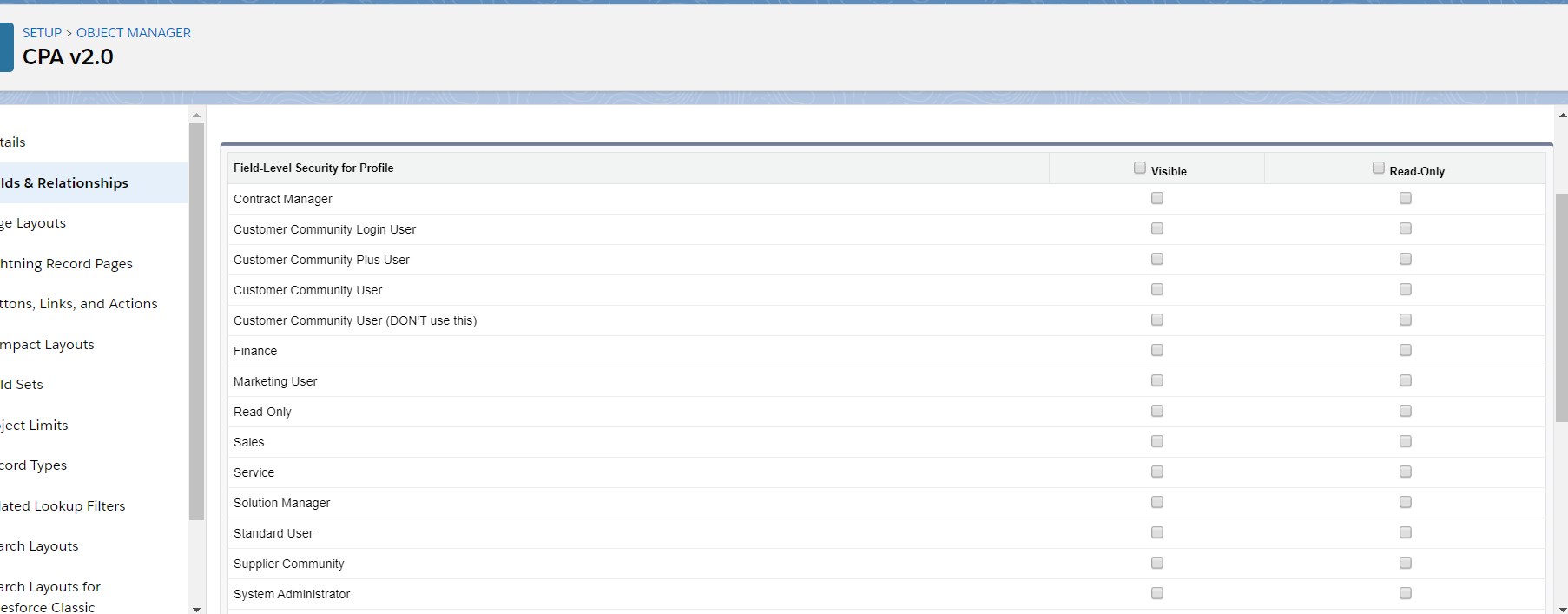Check Read-Only for Finance profile
Screen dimensions: 1568x614
tap(1406, 351)
